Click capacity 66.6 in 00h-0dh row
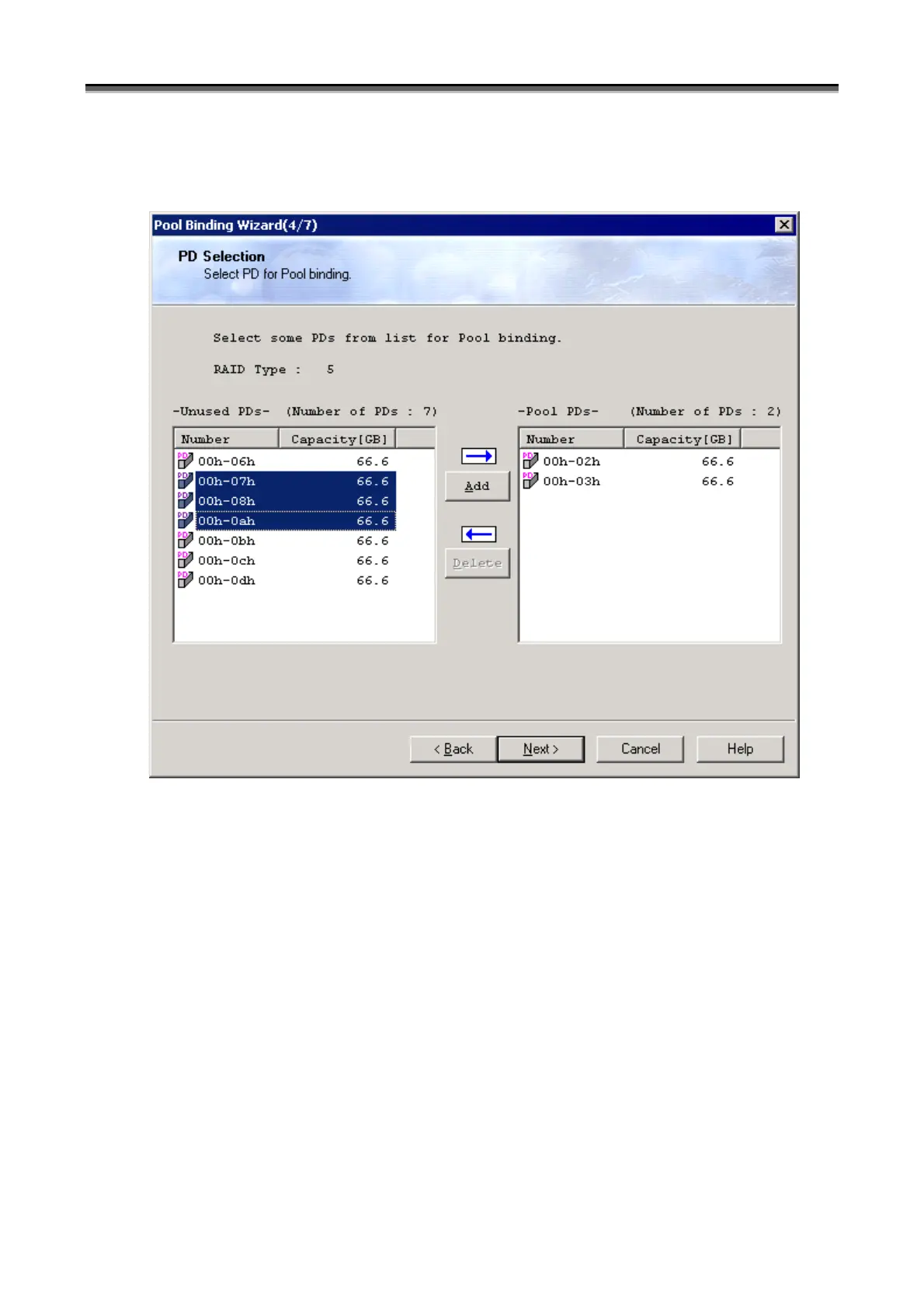Viewport: 924px width, 1308px height. tap(373, 580)
